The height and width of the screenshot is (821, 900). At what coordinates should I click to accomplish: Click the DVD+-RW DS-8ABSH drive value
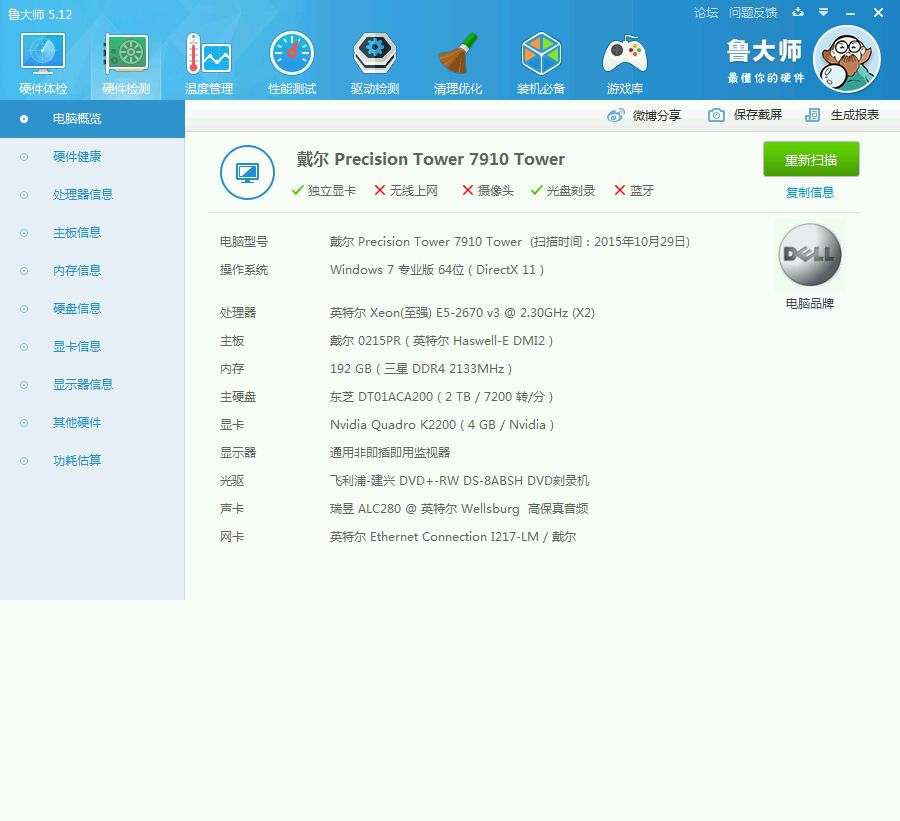(459, 481)
